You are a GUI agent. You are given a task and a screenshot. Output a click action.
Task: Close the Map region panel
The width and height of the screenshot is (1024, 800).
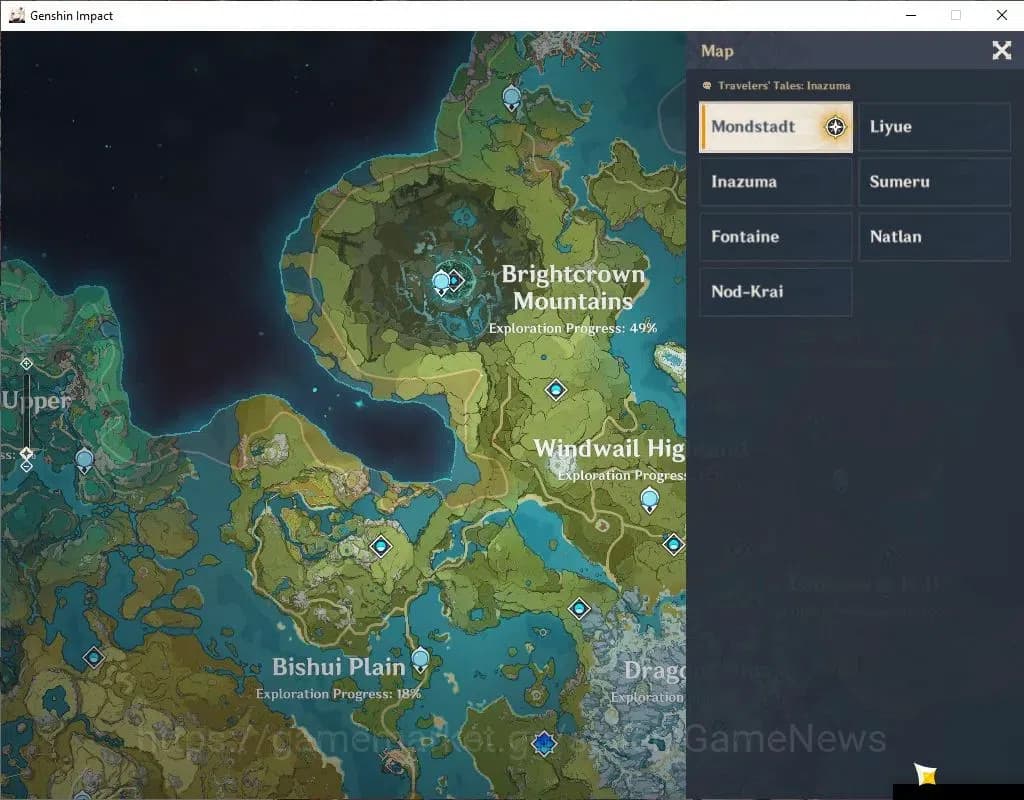[x=1001, y=50]
